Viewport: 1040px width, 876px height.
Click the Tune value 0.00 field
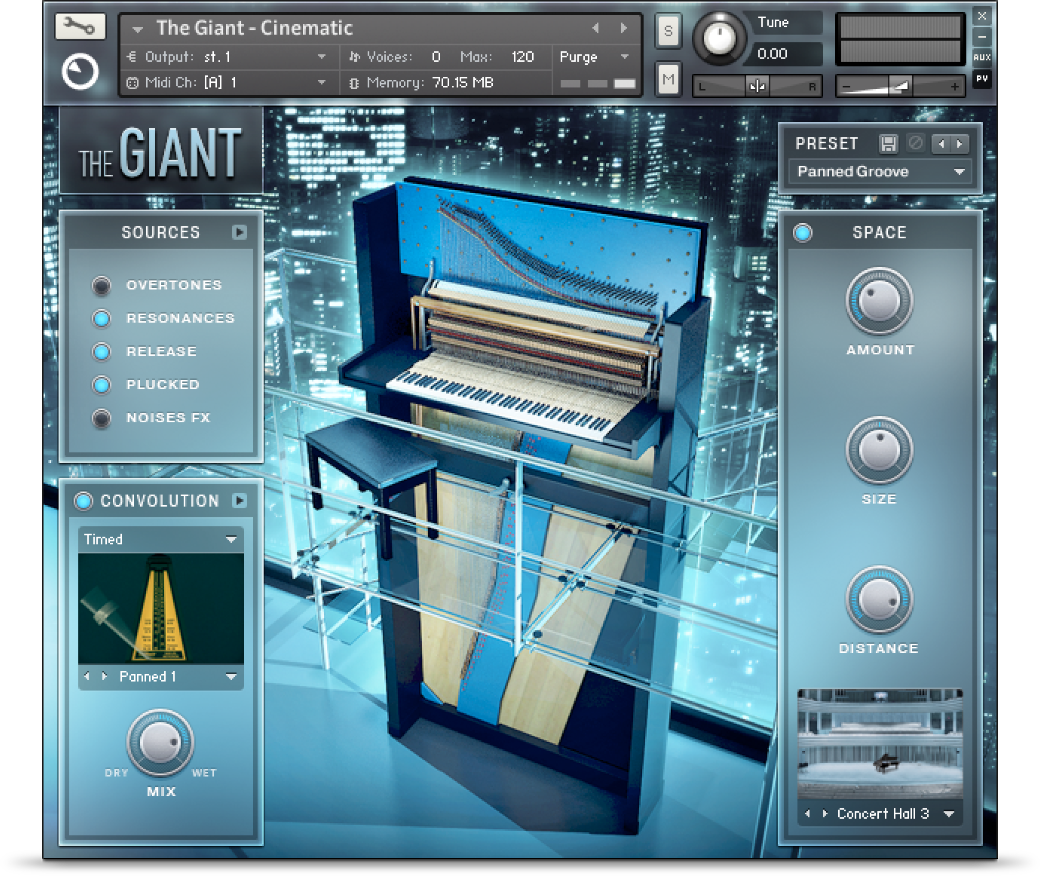786,54
